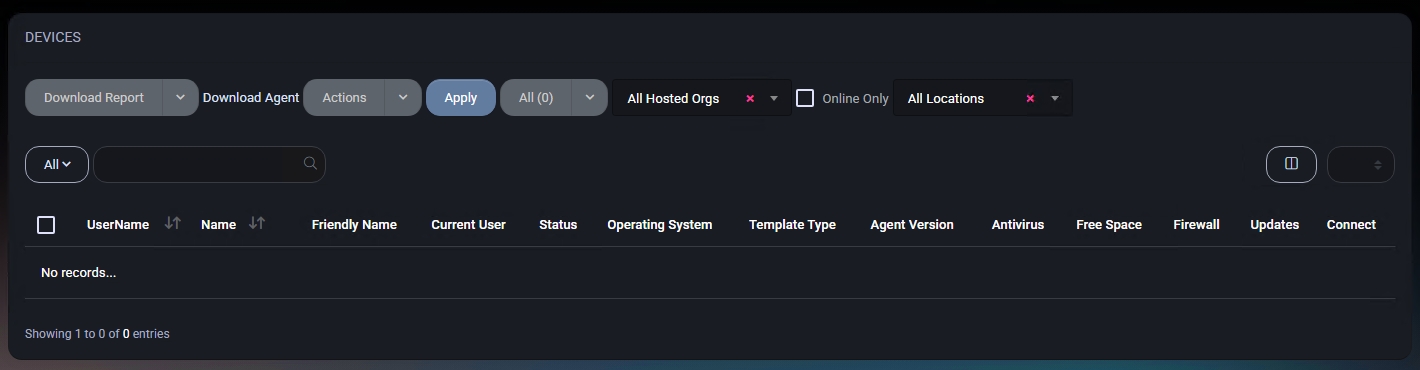Click the DEVICES panel title
The height and width of the screenshot is (370, 1420).
click(53, 38)
